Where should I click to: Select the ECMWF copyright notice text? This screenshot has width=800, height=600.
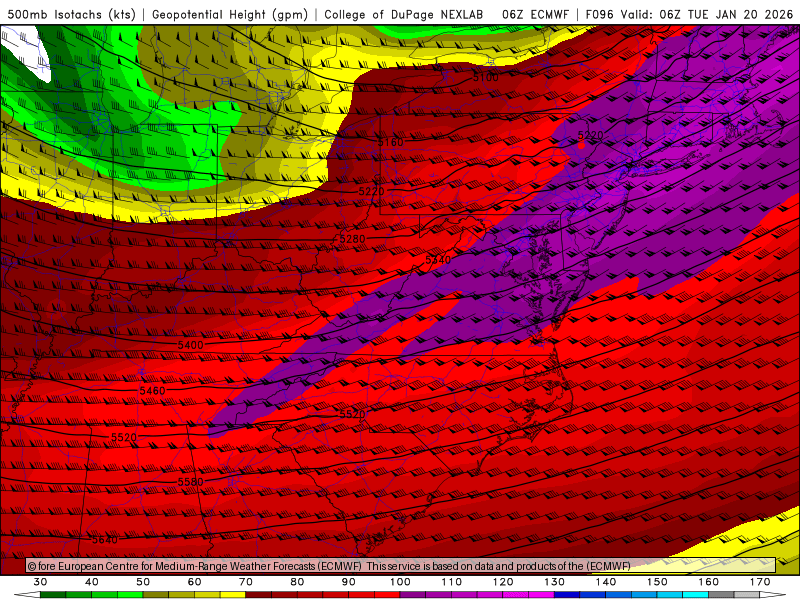pos(329,566)
